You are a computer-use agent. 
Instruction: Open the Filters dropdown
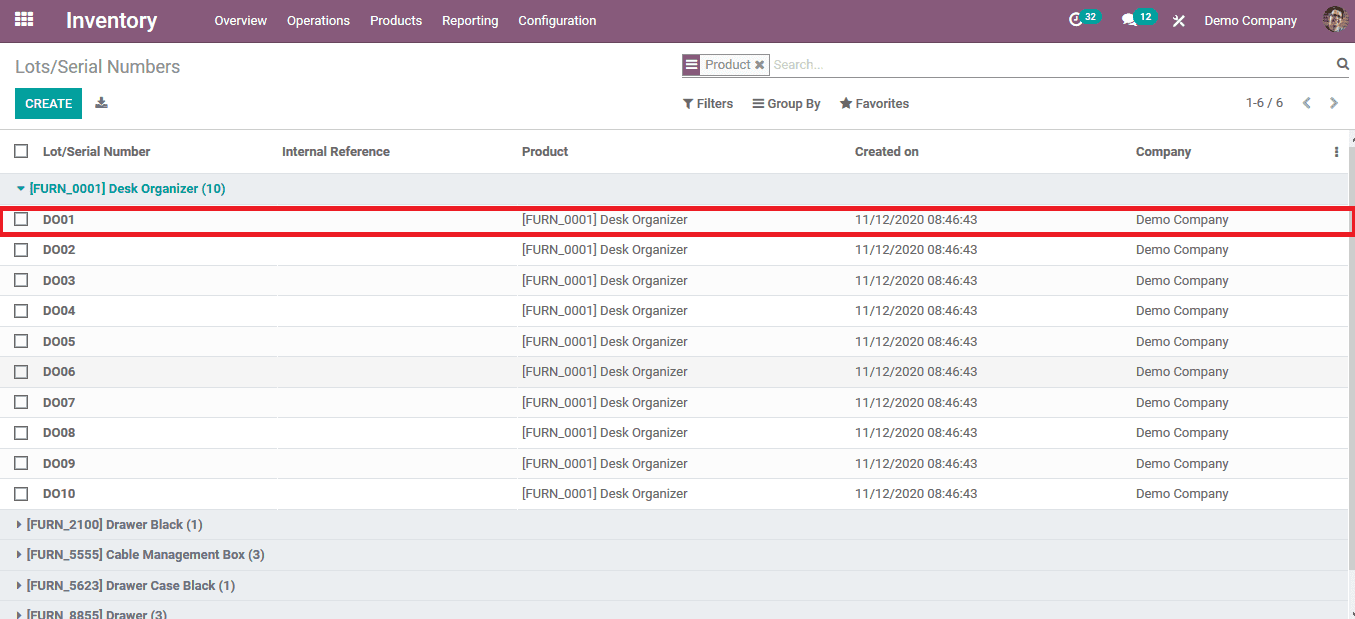[x=708, y=103]
